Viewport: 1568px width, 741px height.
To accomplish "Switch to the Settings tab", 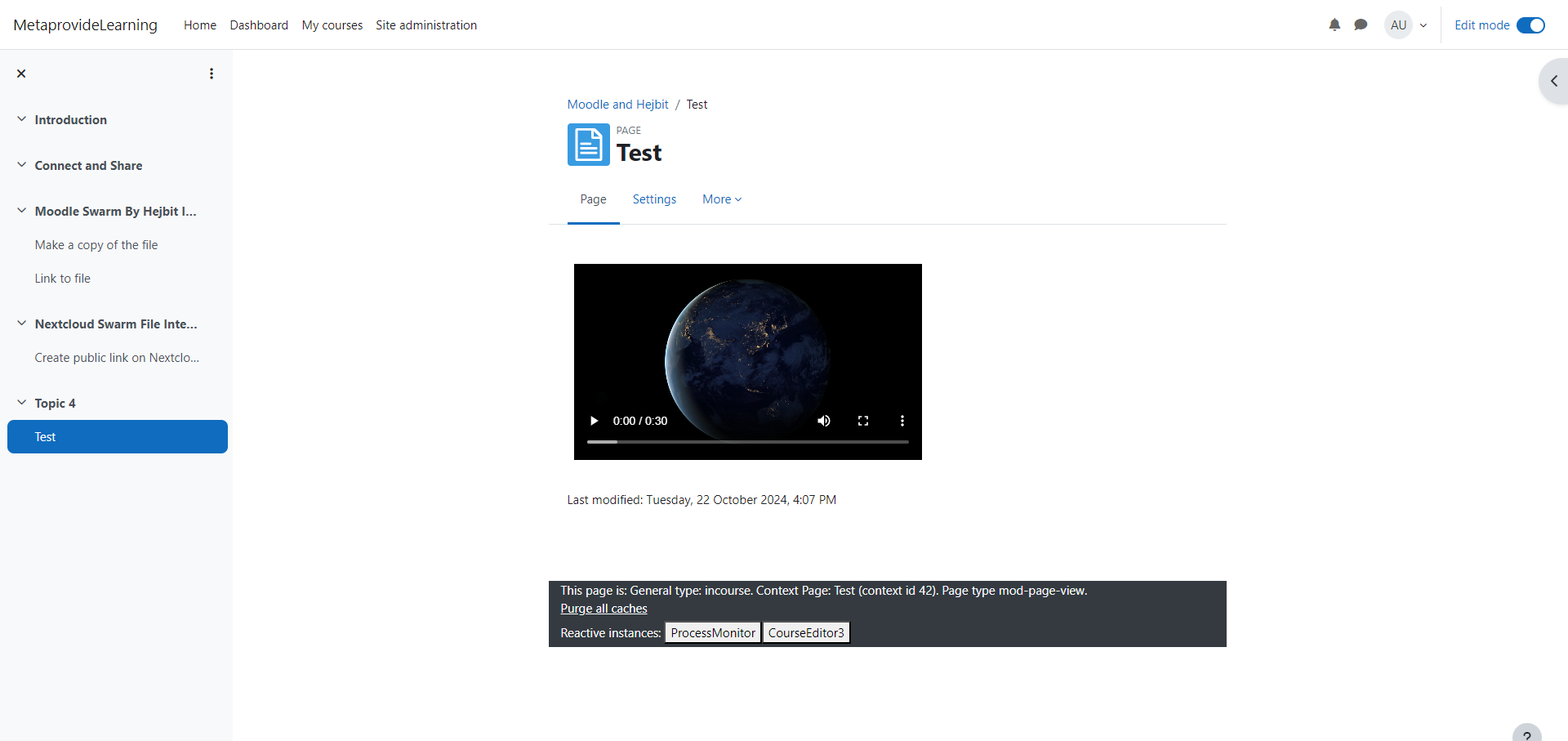I will pyautogui.click(x=654, y=199).
